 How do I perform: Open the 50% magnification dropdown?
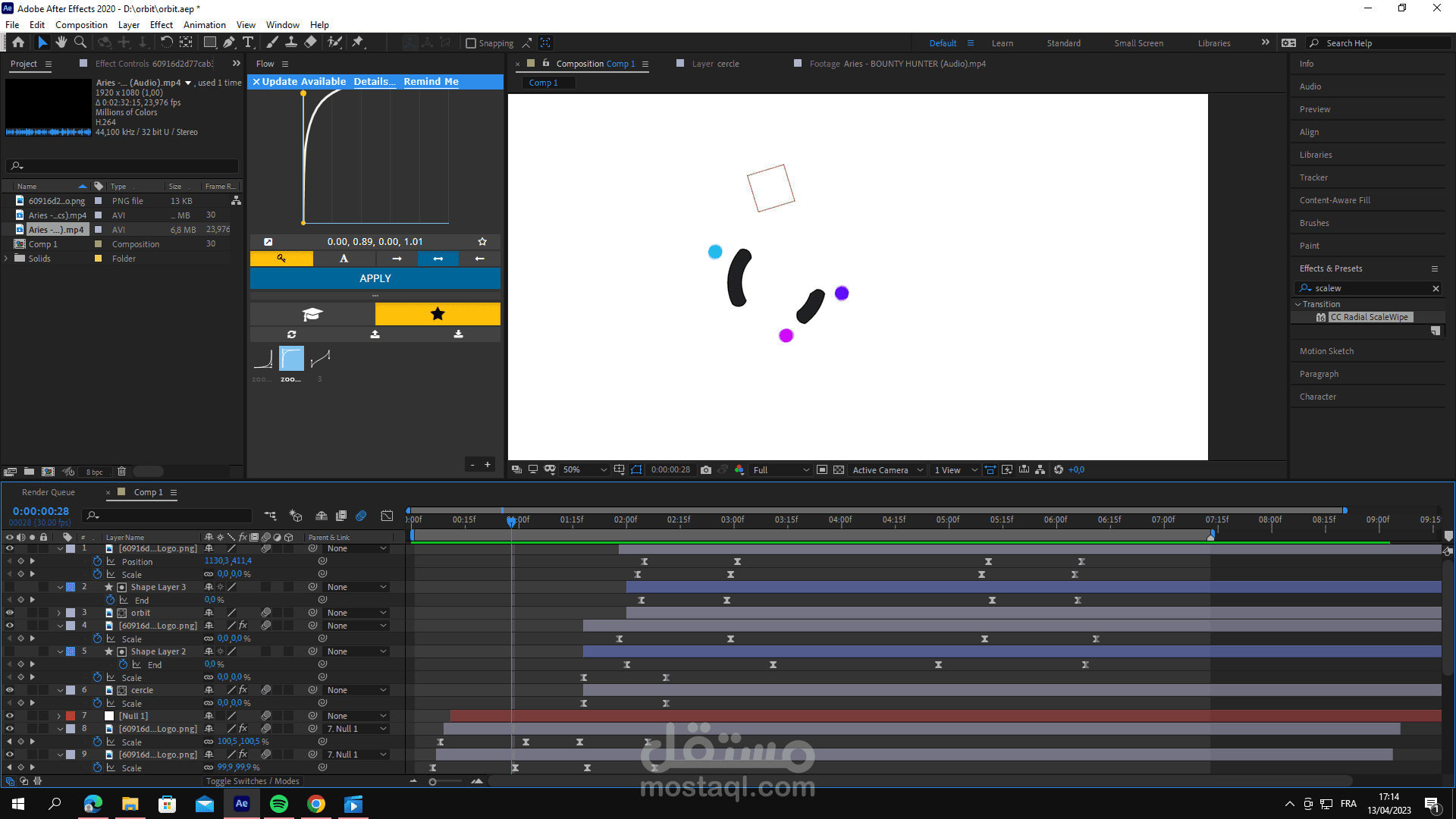585,470
